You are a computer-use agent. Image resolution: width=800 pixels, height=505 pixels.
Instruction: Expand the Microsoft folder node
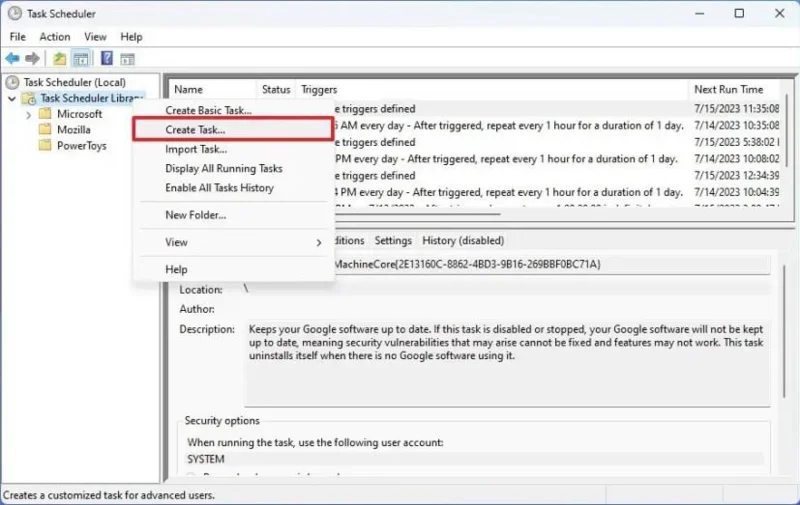(x=29, y=115)
